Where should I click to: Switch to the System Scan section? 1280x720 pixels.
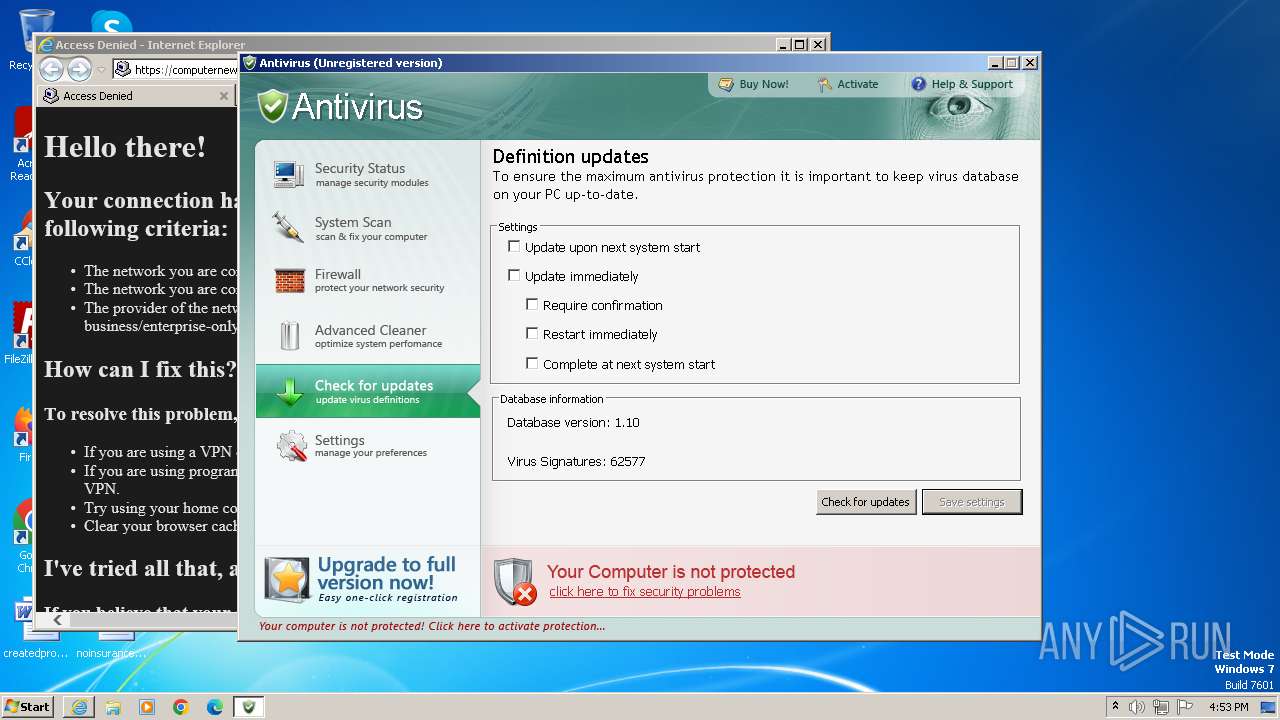coord(368,228)
